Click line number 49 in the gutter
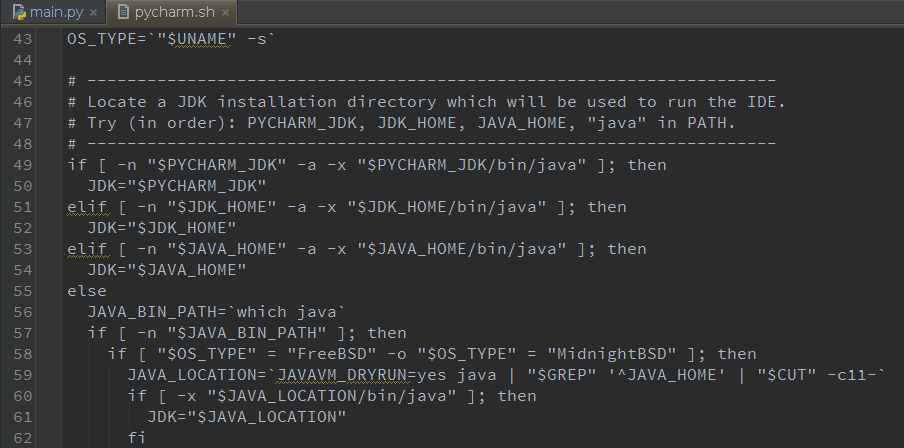Image resolution: width=904 pixels, height=448 pixels. 22,165
